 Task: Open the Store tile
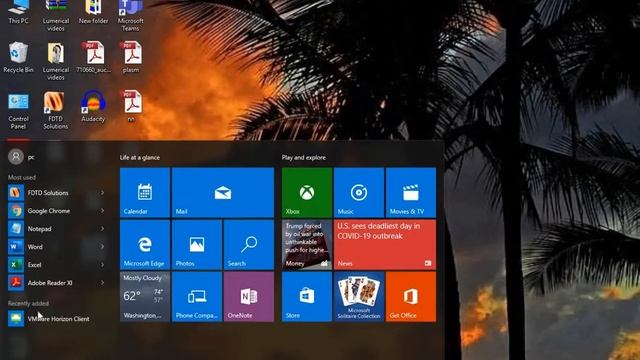(307, 297)
